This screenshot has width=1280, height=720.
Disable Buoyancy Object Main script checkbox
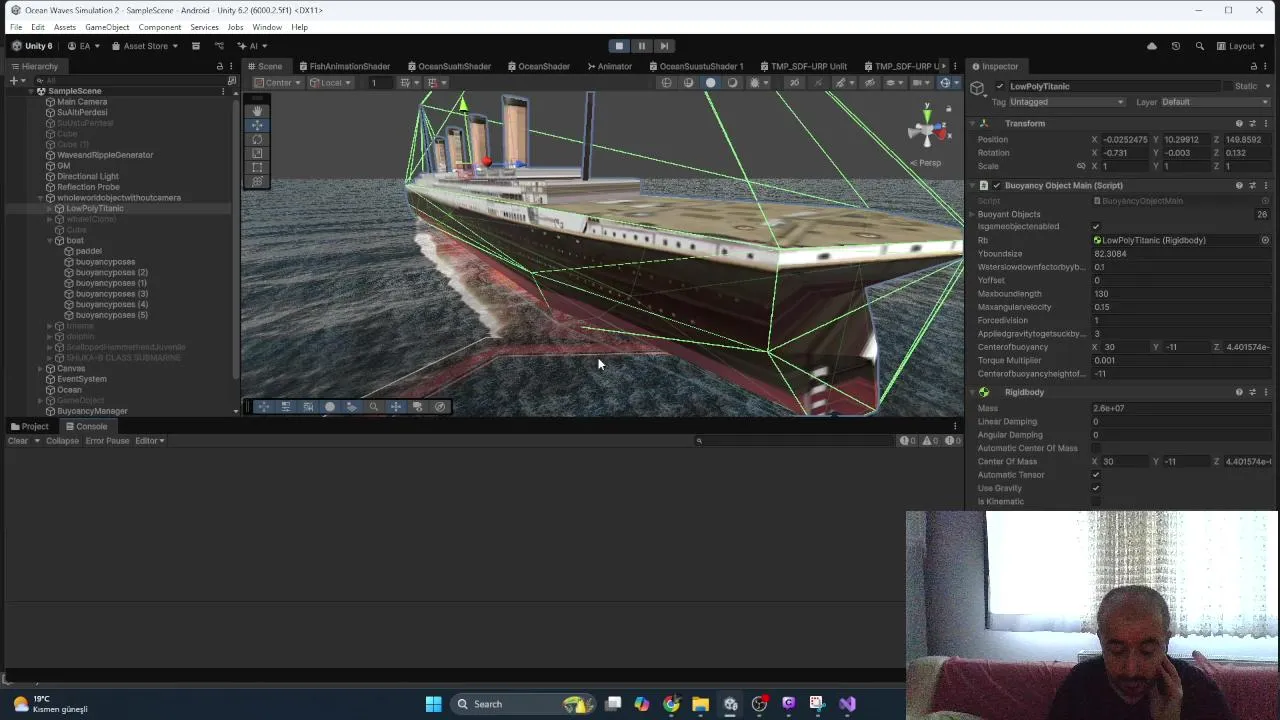coord(997,185)
